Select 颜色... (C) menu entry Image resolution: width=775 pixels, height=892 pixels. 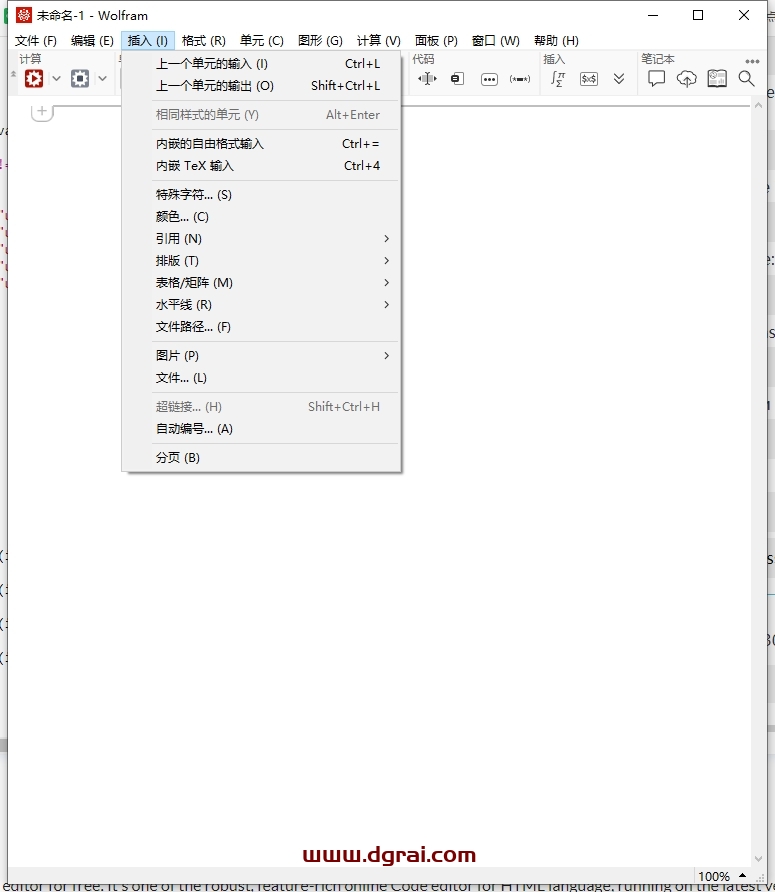tap(182, 217)
